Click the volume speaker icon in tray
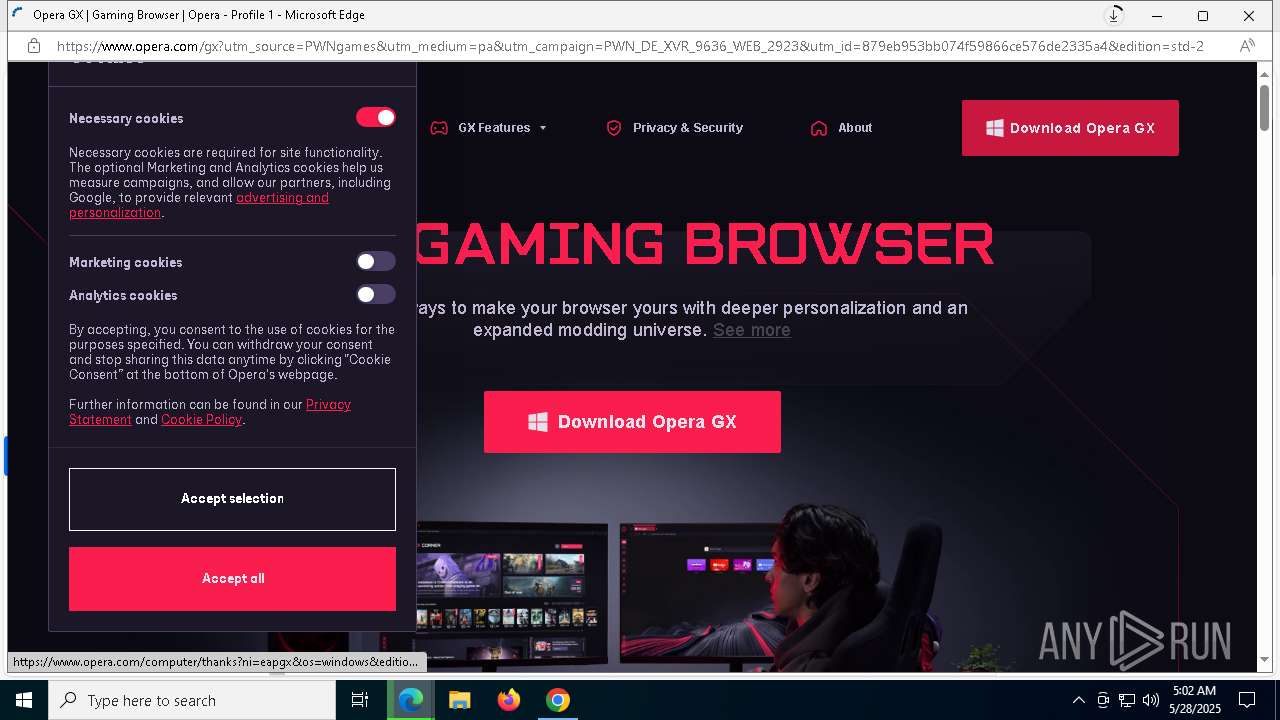This screenshot has width=1280, height=720. click(x=1151, y=700)
